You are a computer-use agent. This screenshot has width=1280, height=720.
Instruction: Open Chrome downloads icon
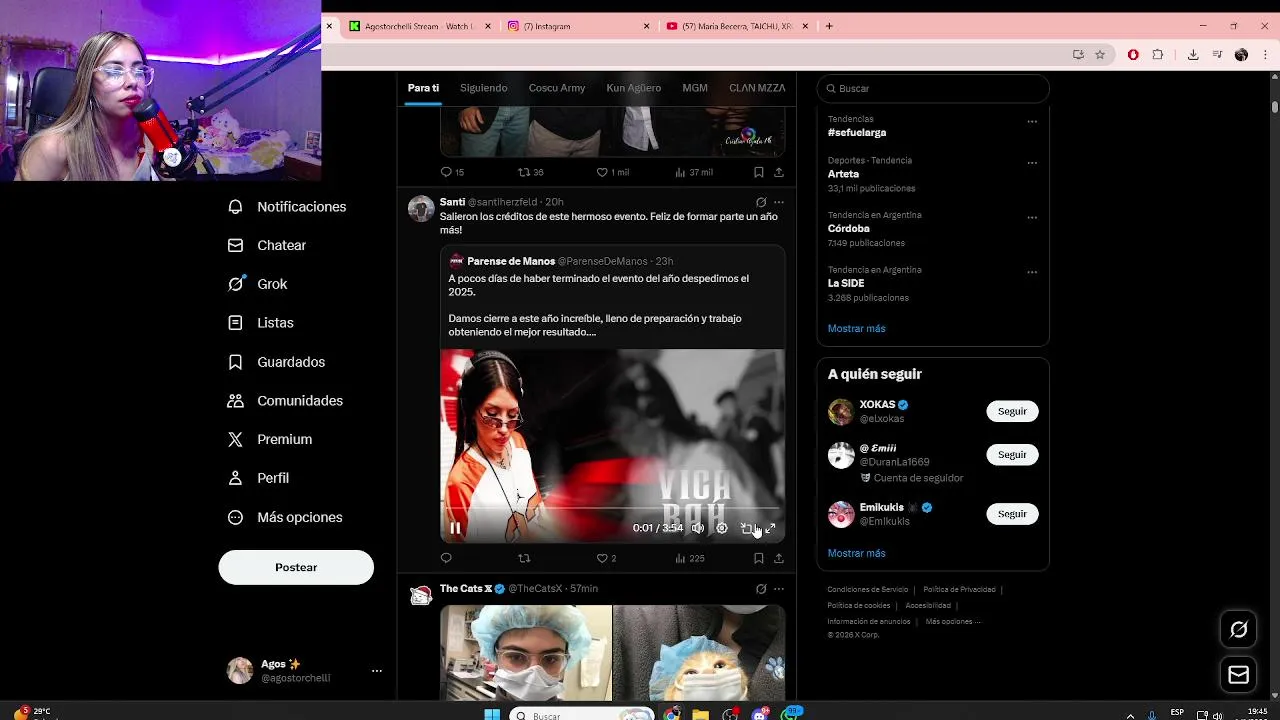point(1193,55)
